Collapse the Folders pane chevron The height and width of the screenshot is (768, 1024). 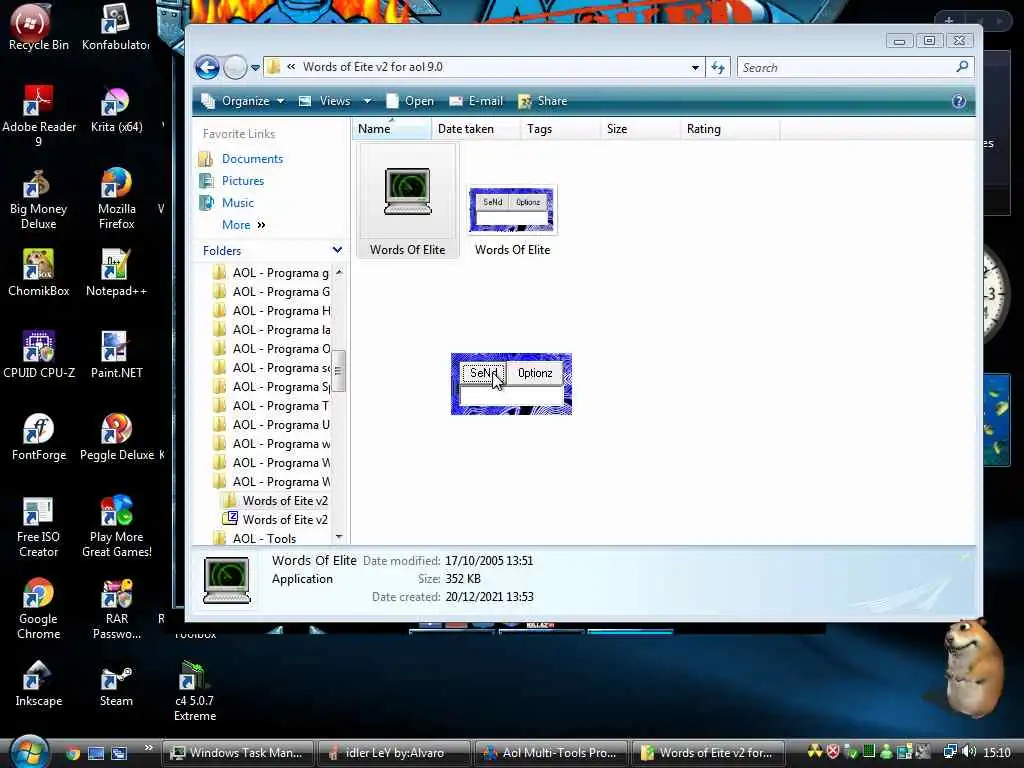pyautogui.click(x=337, y=250)
